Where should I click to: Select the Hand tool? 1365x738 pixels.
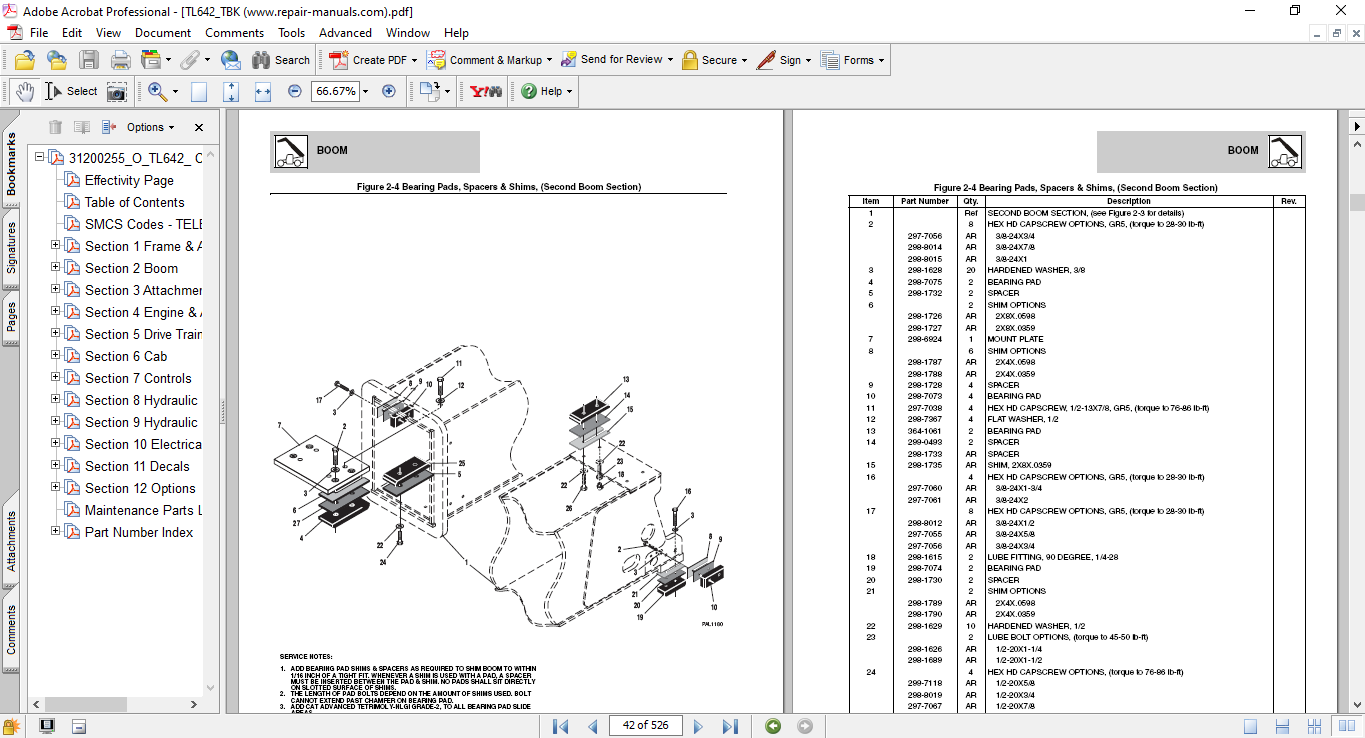[x=24, y=91]
